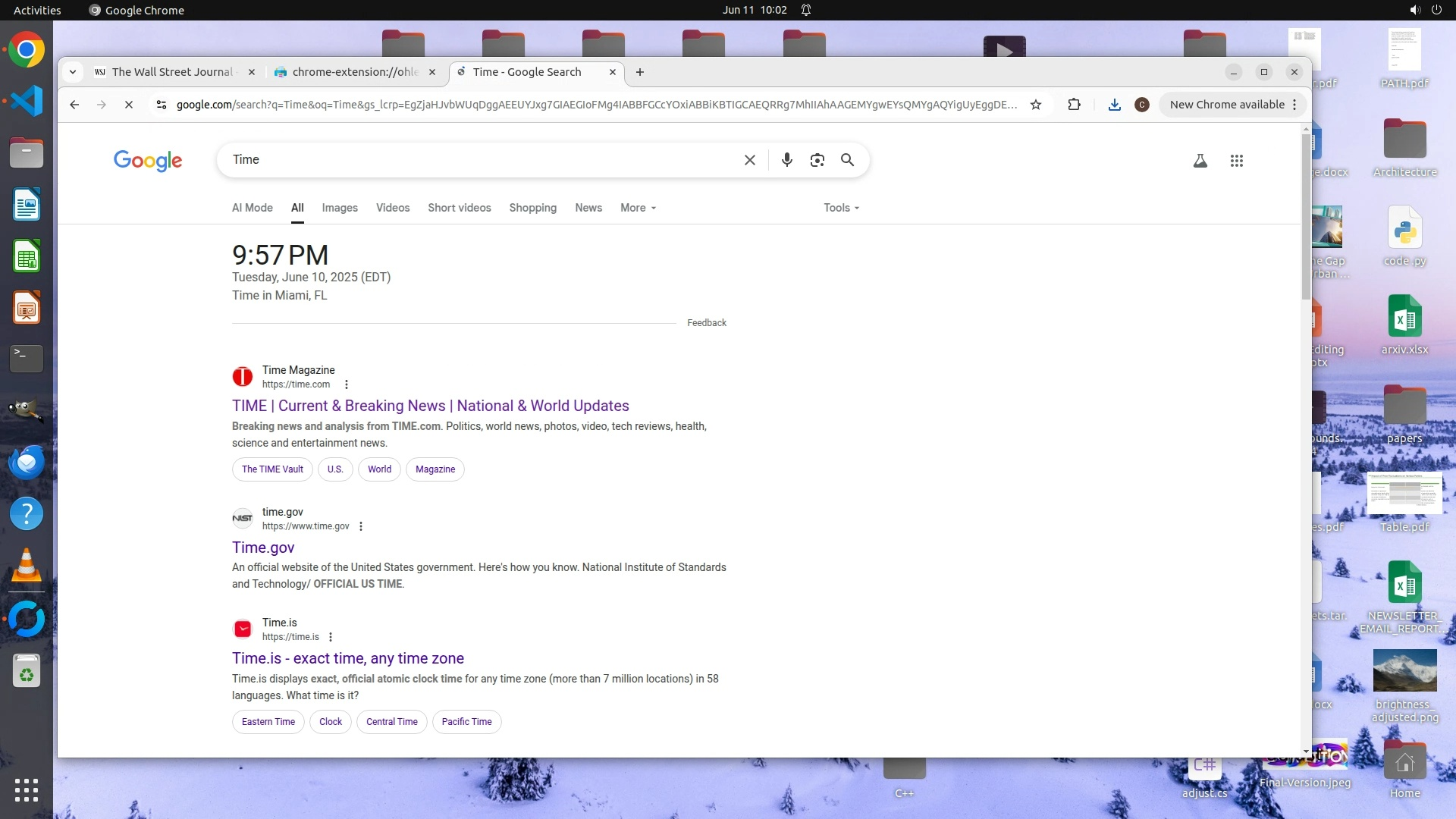1456x819 pixels.
Task: Open the Time.gov result link
Action: [x=263, y=548]
